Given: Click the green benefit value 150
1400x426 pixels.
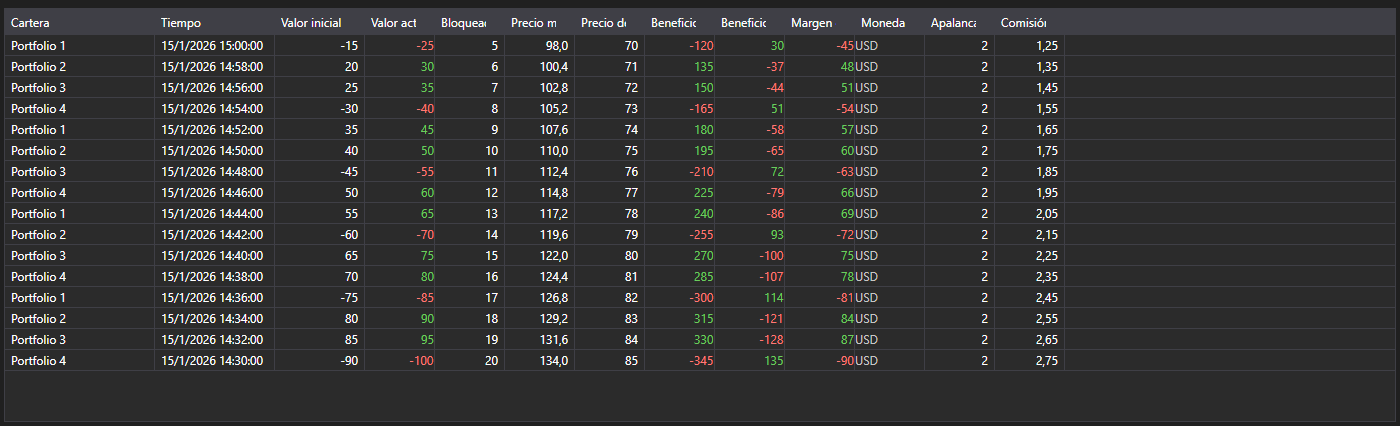Looking at the screenshot, I should (679, 88).
